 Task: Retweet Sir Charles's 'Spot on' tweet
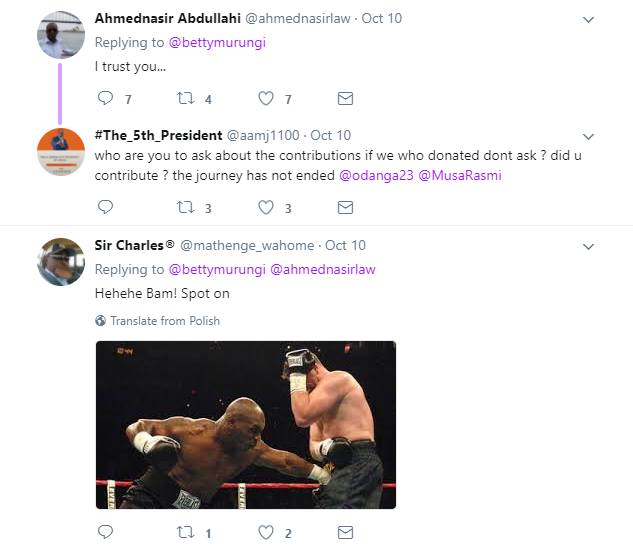(186, 532)
